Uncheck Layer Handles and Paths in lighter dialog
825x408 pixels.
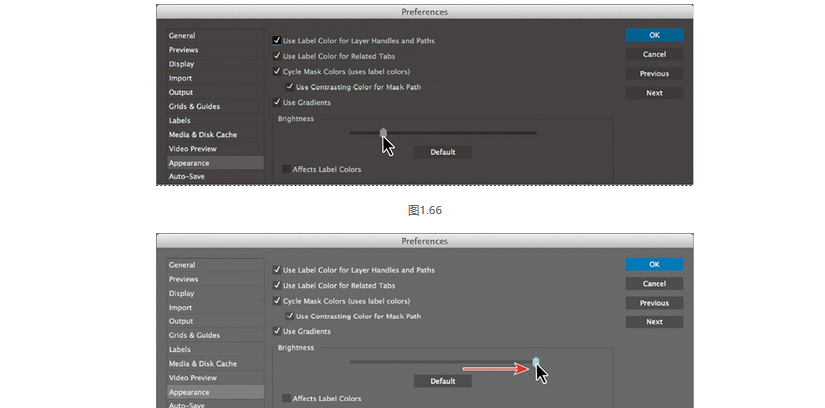(277, 270)
